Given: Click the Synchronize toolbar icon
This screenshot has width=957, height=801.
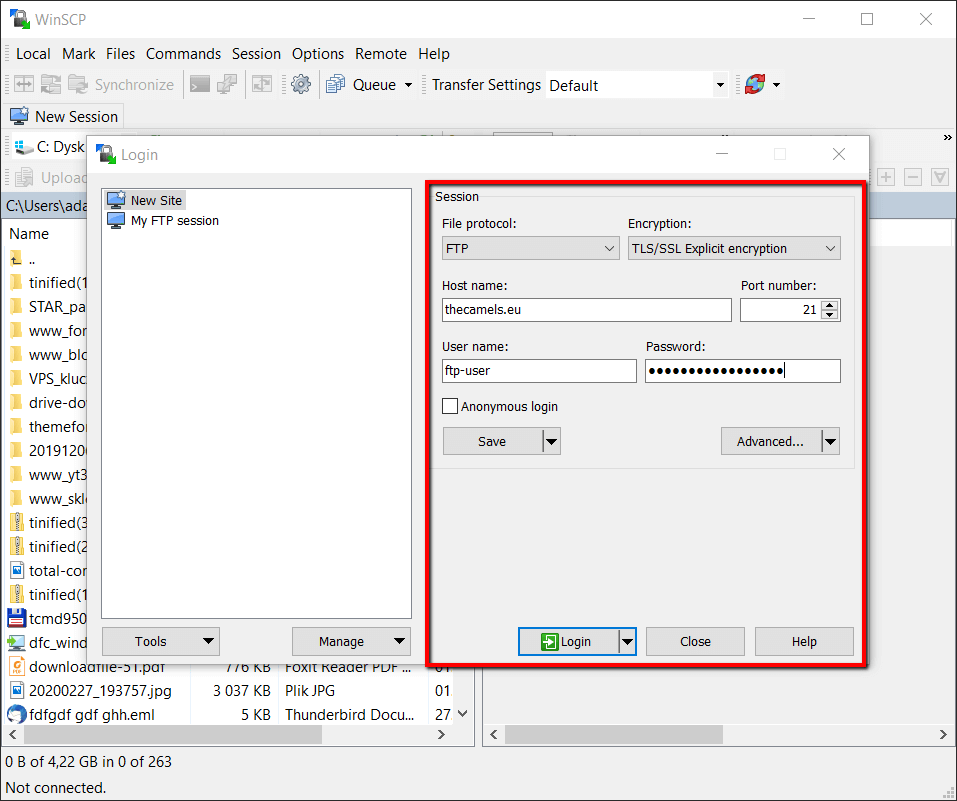Looking at the screenshot, I should click(x=77, y=85).
